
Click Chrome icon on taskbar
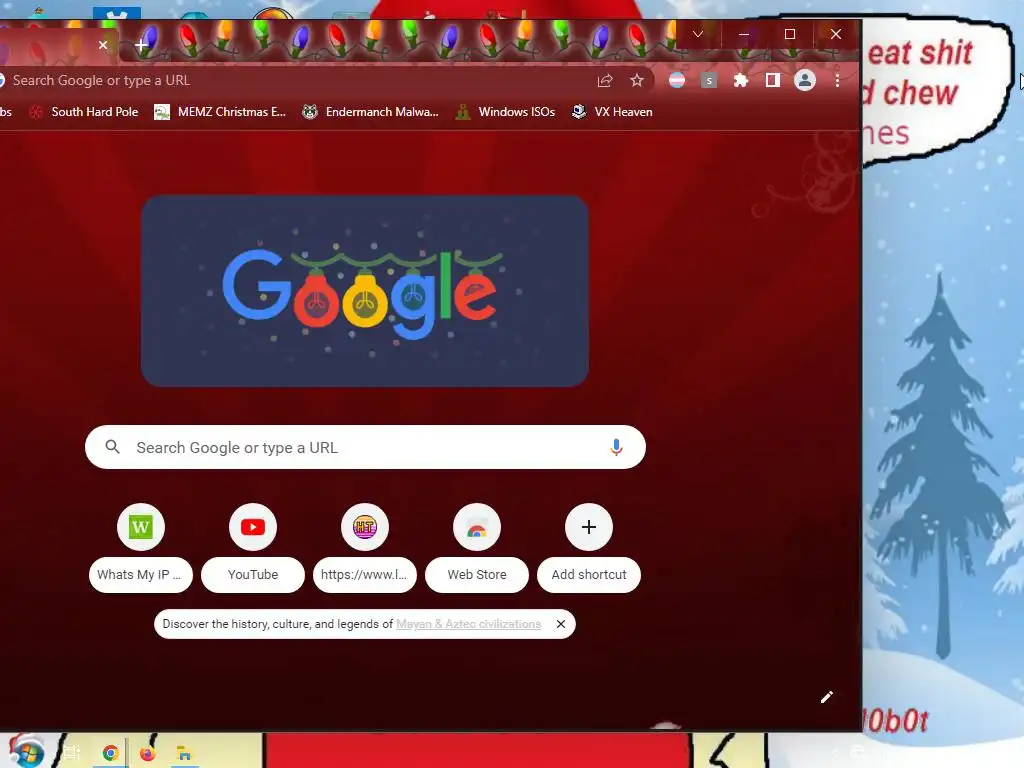(x=110, y=753)
